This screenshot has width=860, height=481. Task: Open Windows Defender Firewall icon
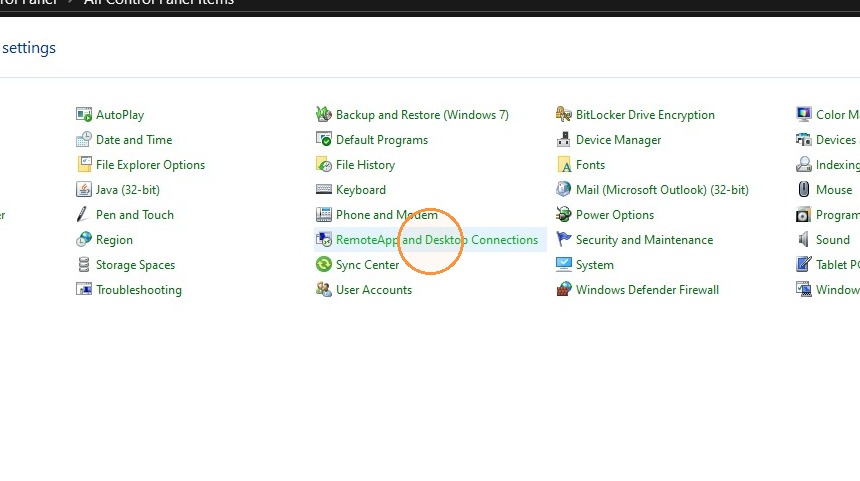click(x=563, y=290)
